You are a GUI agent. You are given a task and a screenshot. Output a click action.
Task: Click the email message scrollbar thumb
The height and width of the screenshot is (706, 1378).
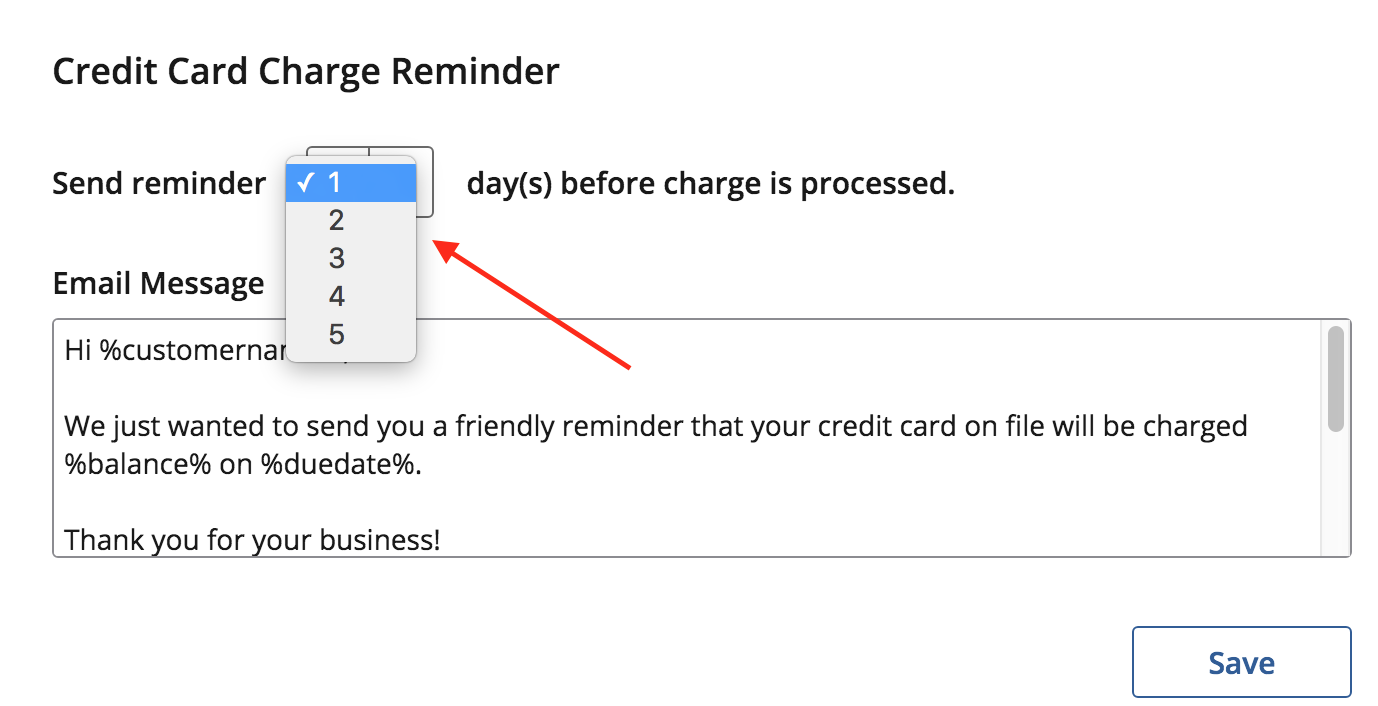(x=1336, y=379)
